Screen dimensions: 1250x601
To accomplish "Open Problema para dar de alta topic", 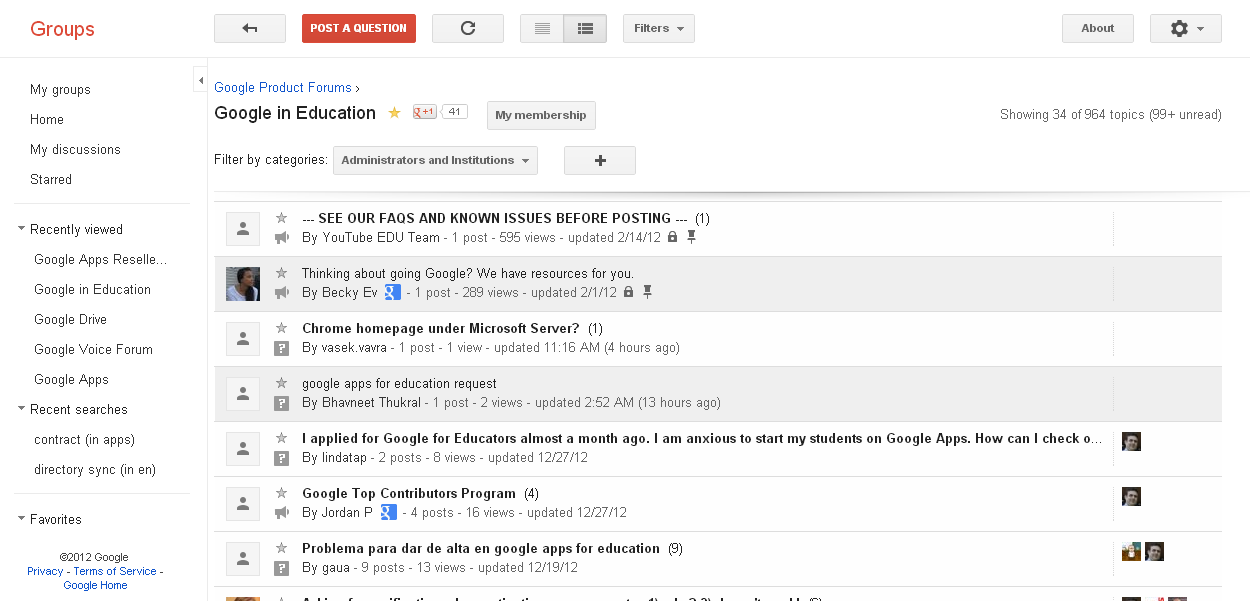I will click(481, 548).
